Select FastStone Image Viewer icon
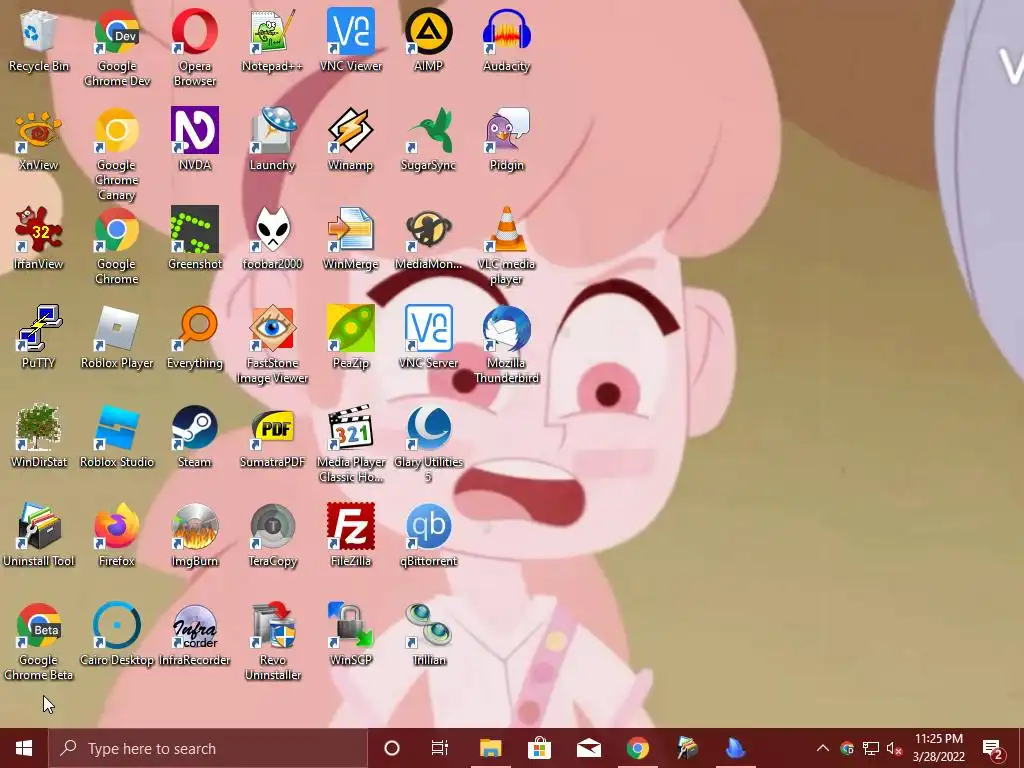This screenshot has height=768, width=1024. [272, 344]
